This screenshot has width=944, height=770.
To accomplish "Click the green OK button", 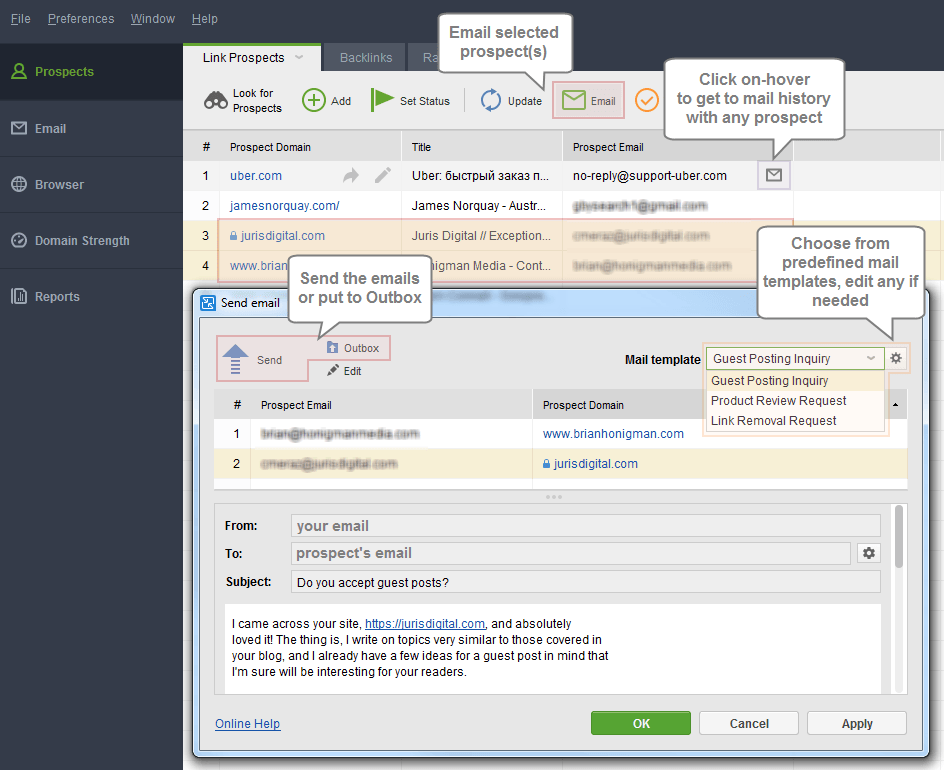I will 641,723.
